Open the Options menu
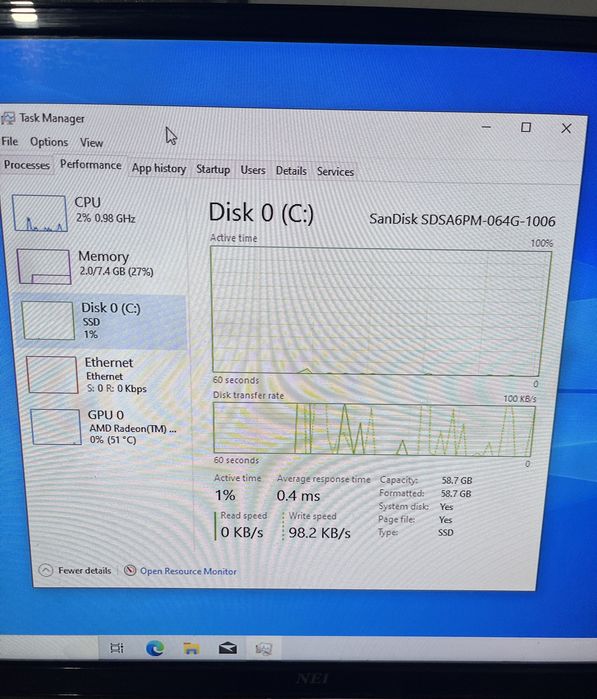Viewport: 597px width, 699px height. click(49, 142)
